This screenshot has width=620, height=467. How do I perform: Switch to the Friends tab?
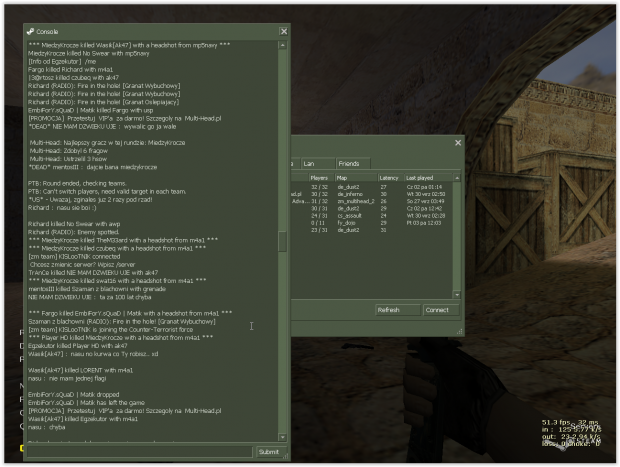pyautogui.click(x=353, y=164)
